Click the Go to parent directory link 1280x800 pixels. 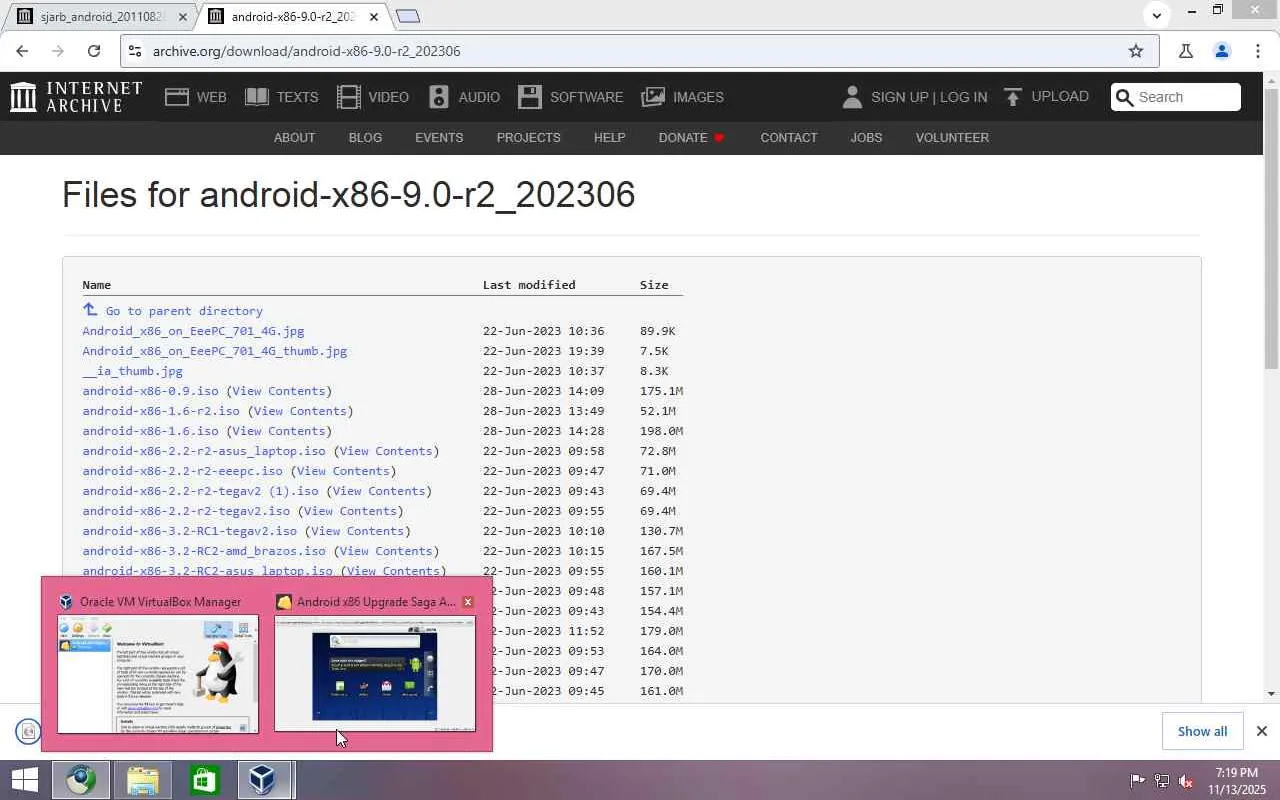point(184,311)
